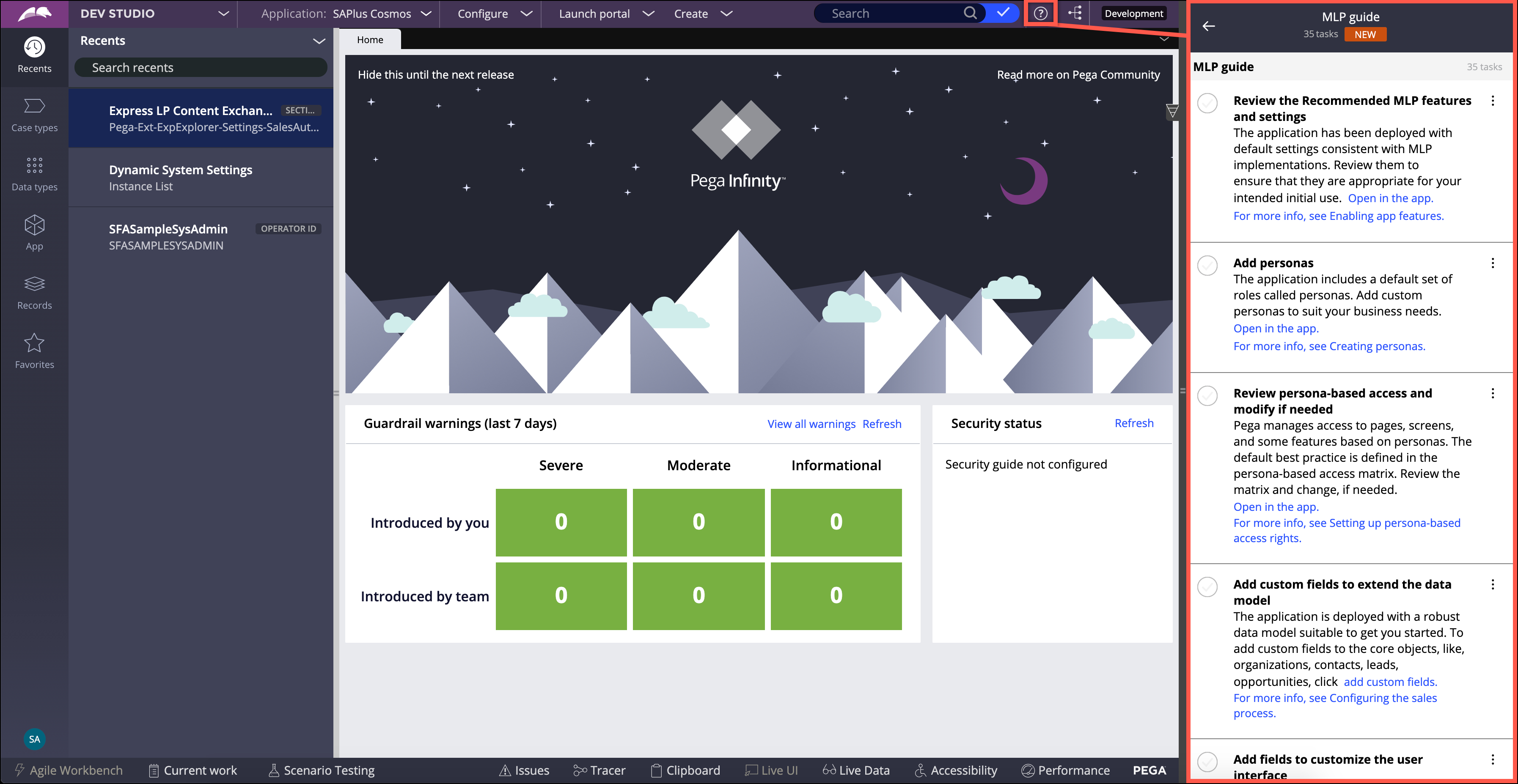Open the Records explorer icon
Screen dimensions: 1518x784
point(34,293)
